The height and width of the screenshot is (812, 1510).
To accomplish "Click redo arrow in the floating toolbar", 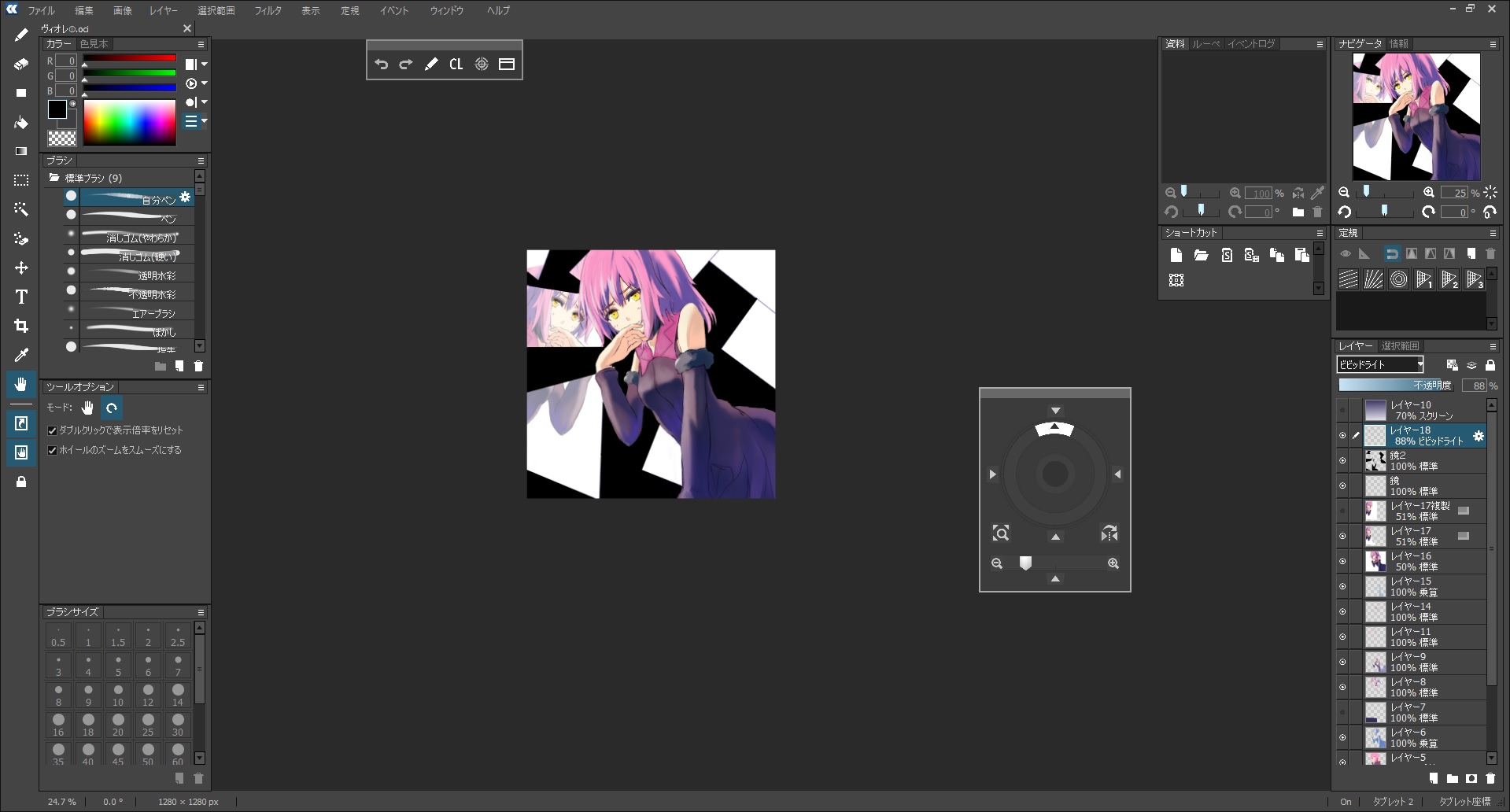I will [x=406, y=65].
